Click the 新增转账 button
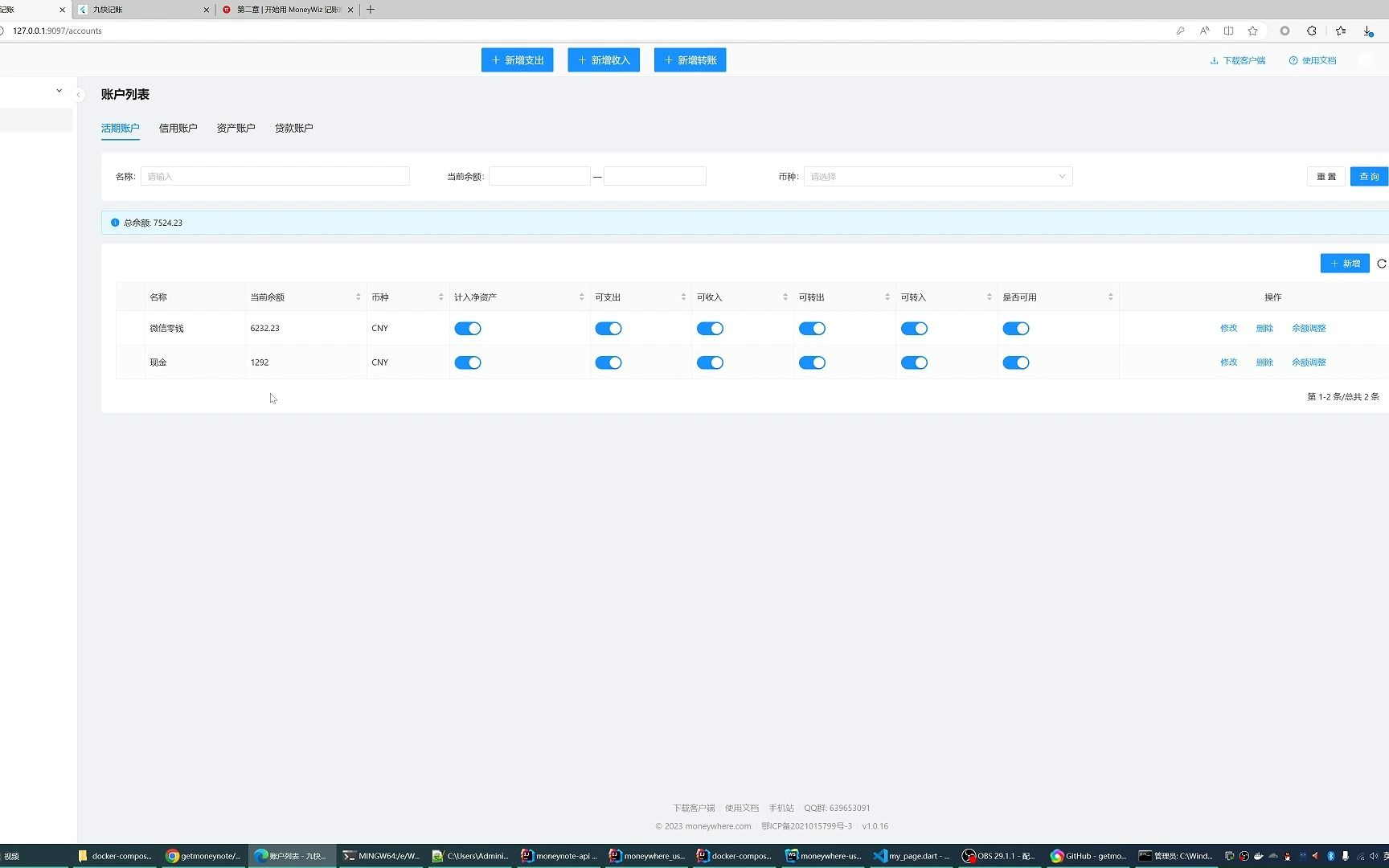This screenshot has height=868, width=1389. pos(690,60)
